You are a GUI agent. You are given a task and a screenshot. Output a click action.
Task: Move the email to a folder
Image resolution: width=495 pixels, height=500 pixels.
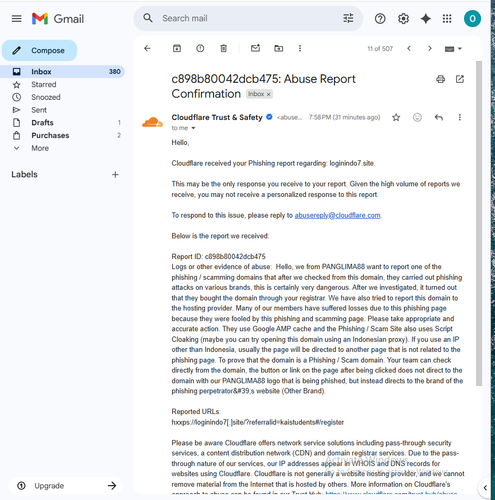tap(279, 49)
